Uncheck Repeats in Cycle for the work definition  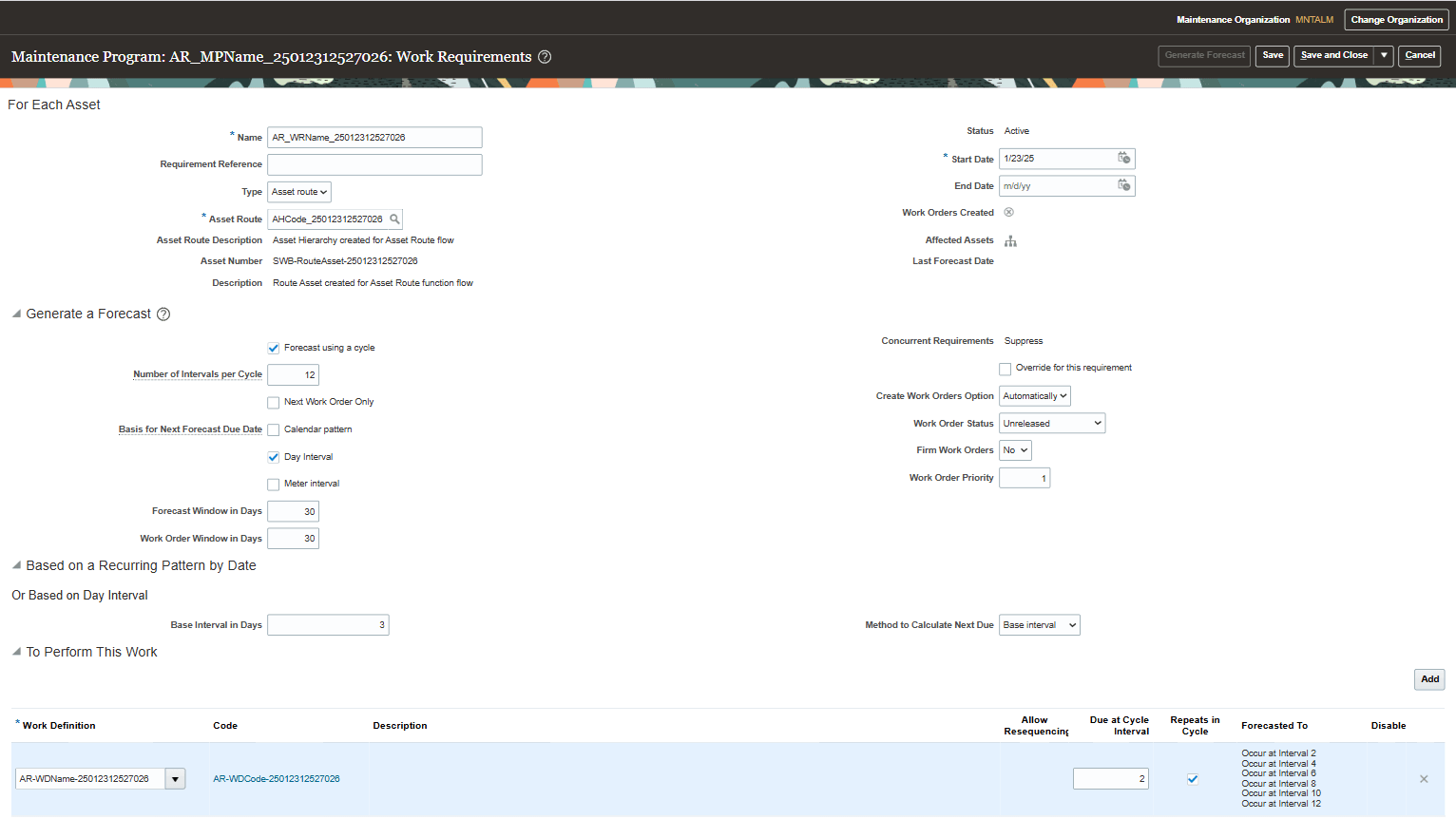point(1193,778)
